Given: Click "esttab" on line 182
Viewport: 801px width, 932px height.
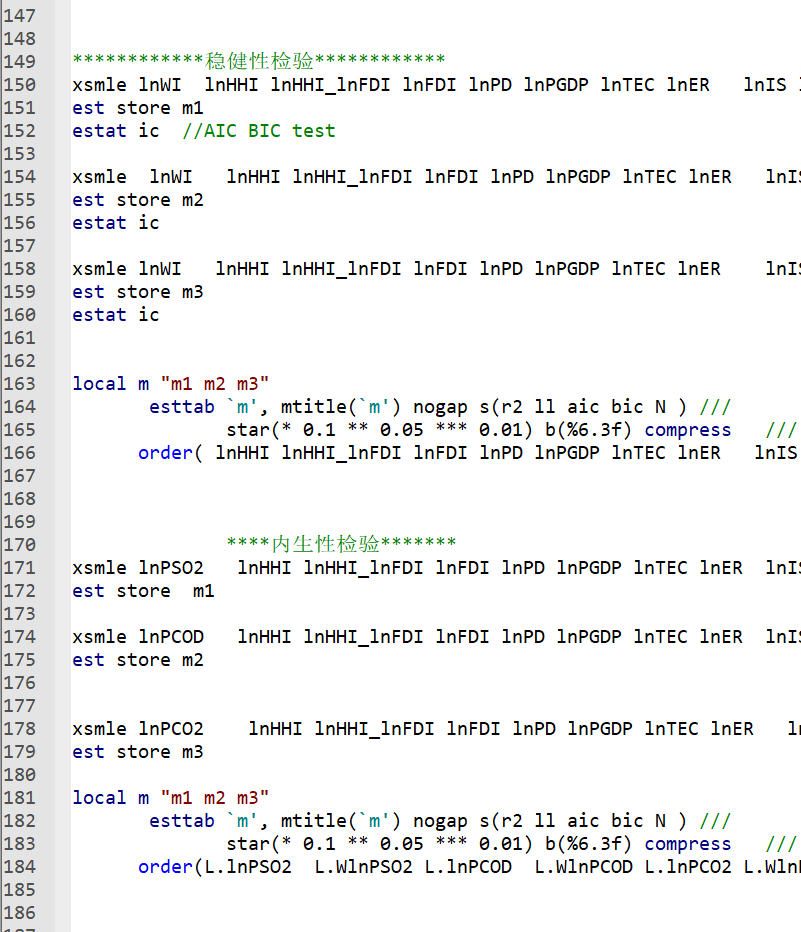Looking at the screenshot, I should click(181, 821).
